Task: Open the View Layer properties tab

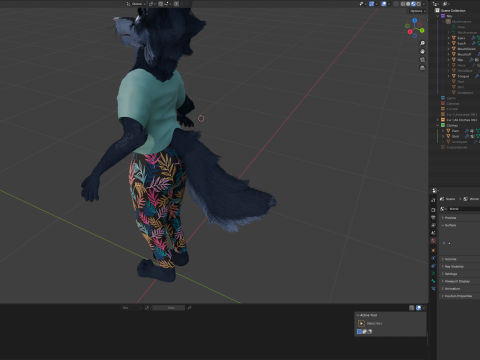Action: (x=433, y=225)
